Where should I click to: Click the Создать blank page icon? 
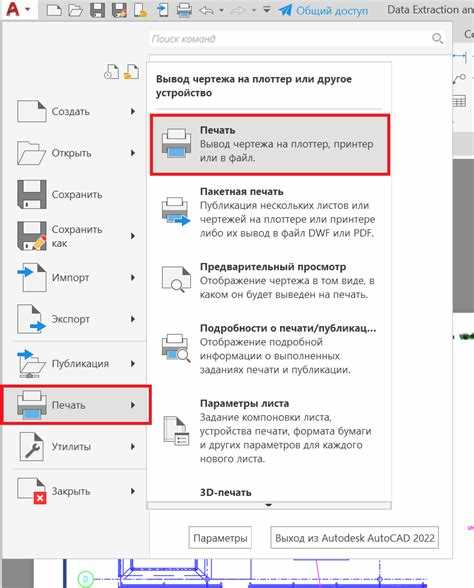(32, 111)
